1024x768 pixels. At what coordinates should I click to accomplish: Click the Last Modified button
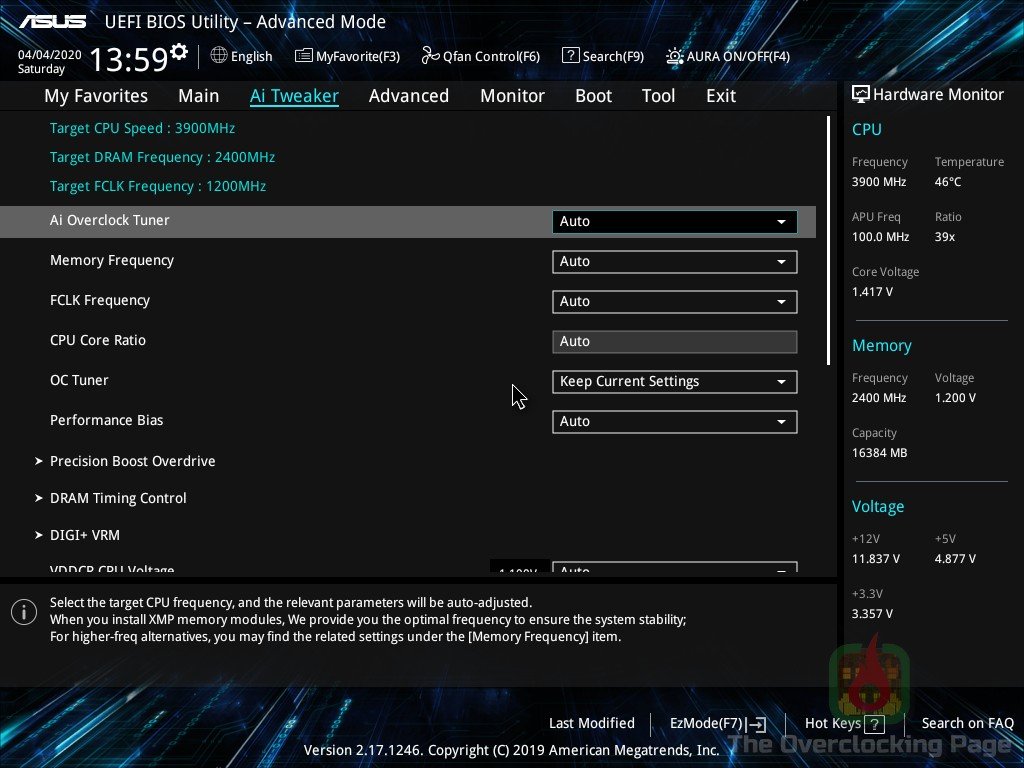591,723
